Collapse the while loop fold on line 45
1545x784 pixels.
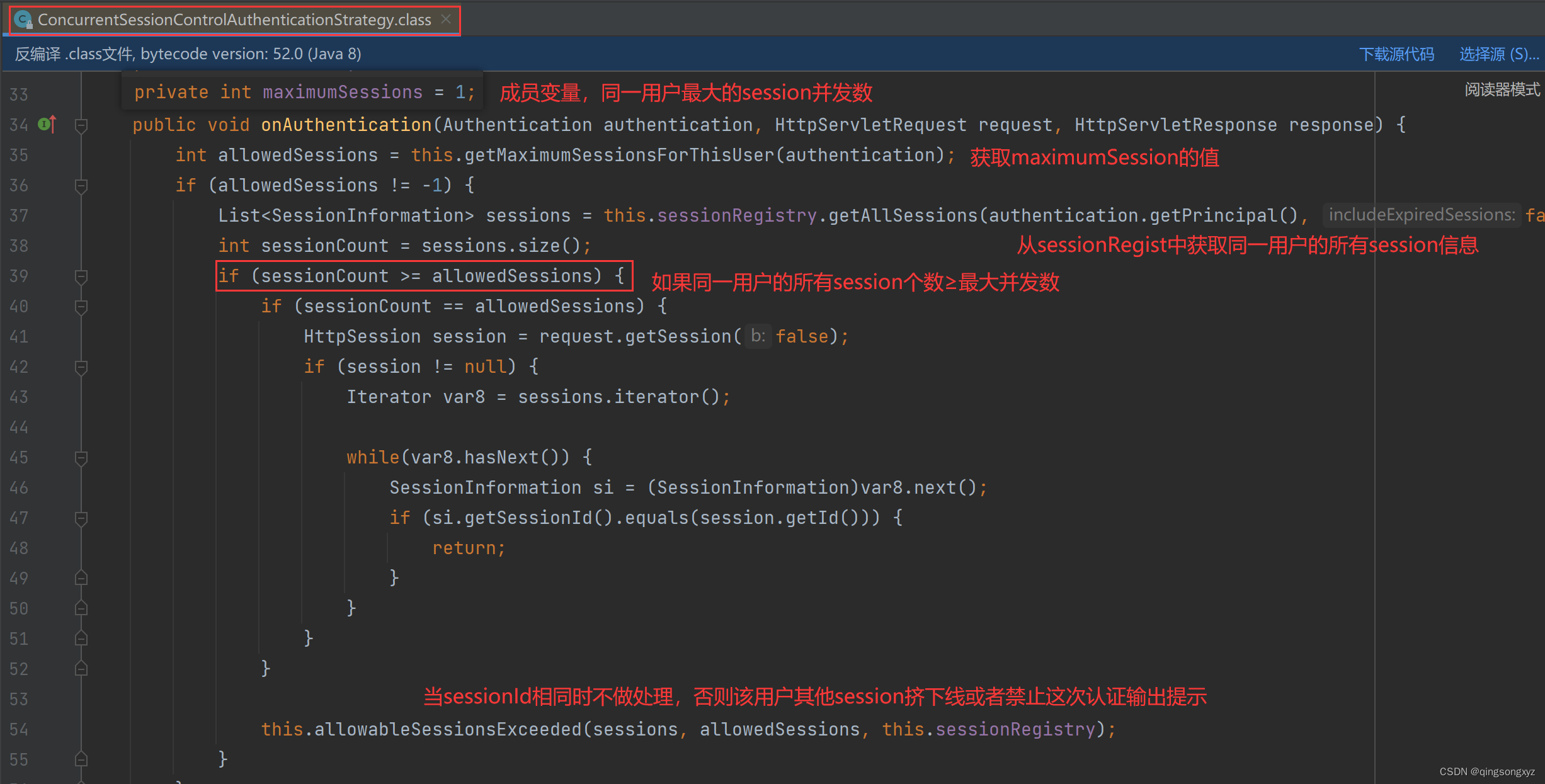coord(81,458)
